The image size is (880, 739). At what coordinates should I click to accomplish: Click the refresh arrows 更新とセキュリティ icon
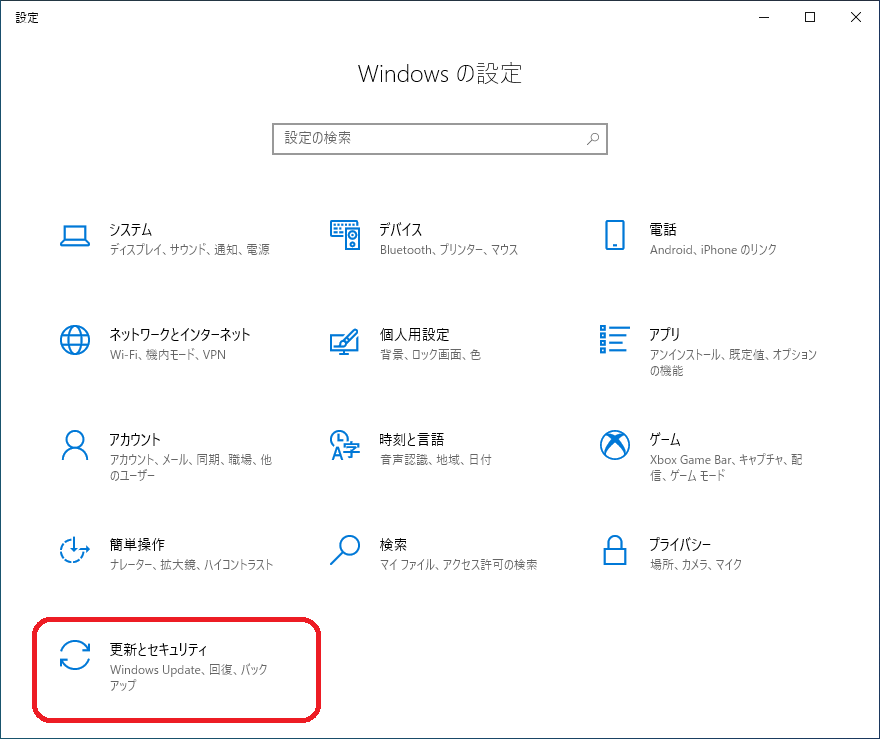75,655
